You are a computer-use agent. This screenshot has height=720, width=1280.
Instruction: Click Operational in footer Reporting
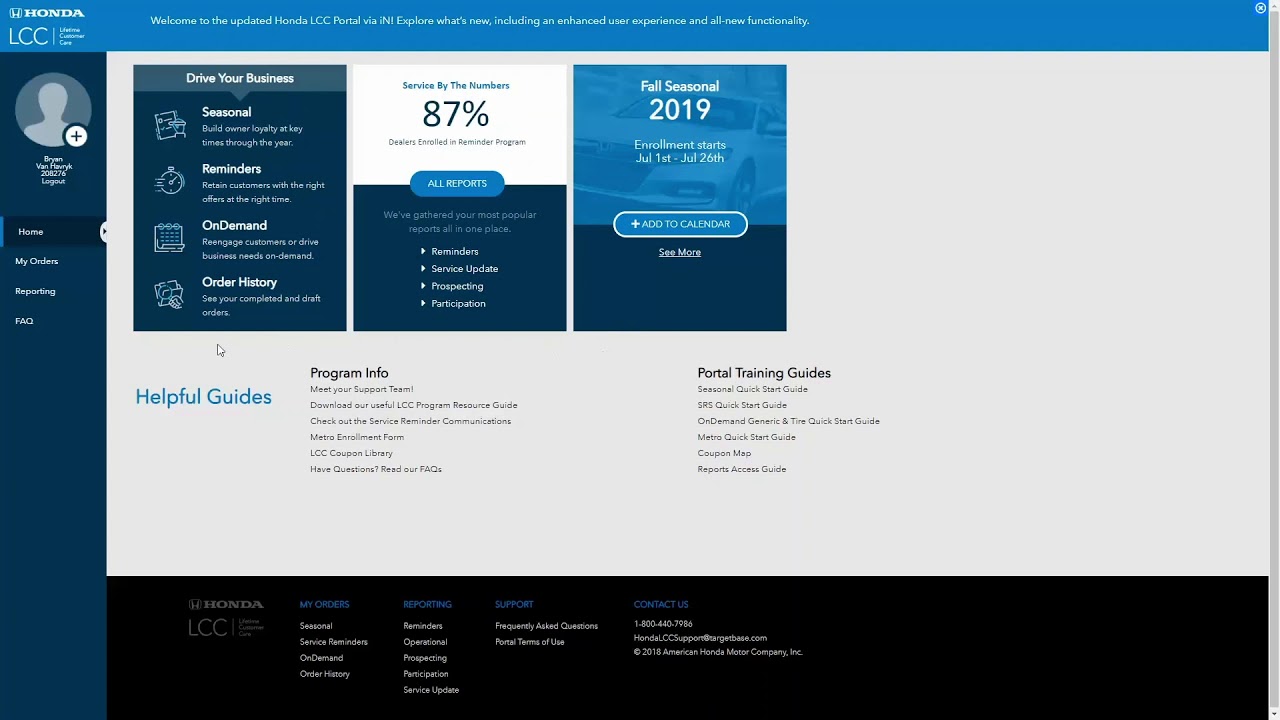tap(425, 642)
